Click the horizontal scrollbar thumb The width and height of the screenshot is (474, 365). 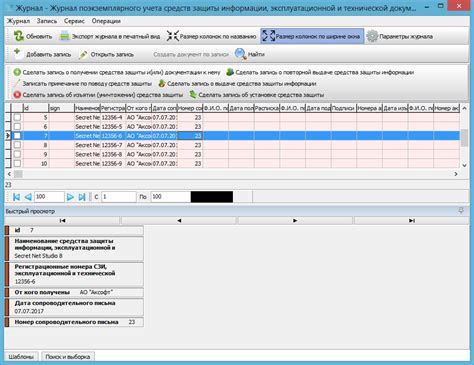(18, 174)
